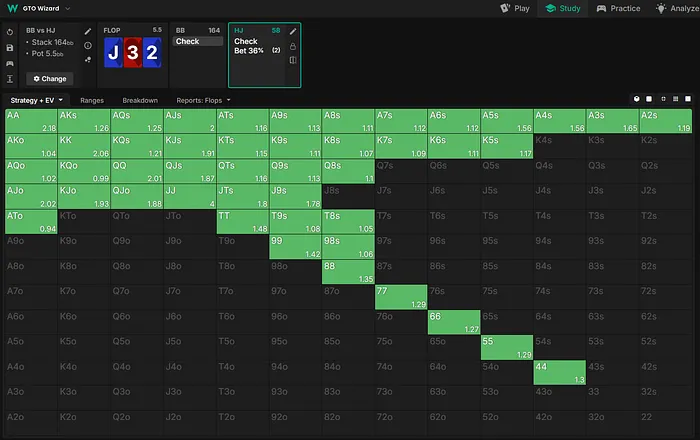
Task: Click the AA hand cell in matrix
Action: coord(31,121)
